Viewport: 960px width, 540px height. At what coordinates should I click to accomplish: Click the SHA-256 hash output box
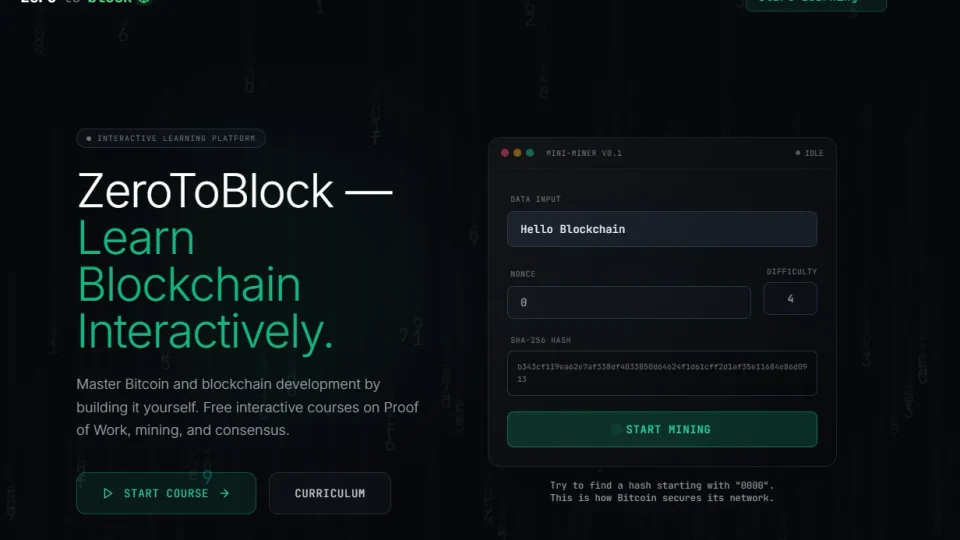(662, 373)
